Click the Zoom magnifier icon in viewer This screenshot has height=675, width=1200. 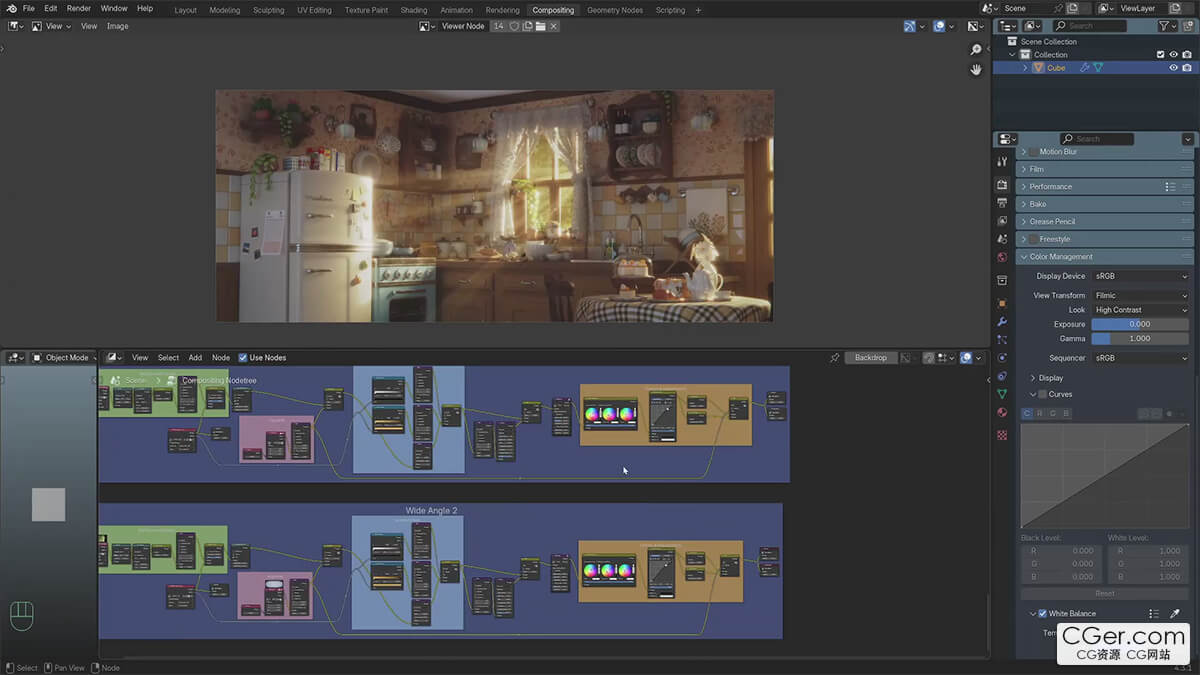point(976,49)
